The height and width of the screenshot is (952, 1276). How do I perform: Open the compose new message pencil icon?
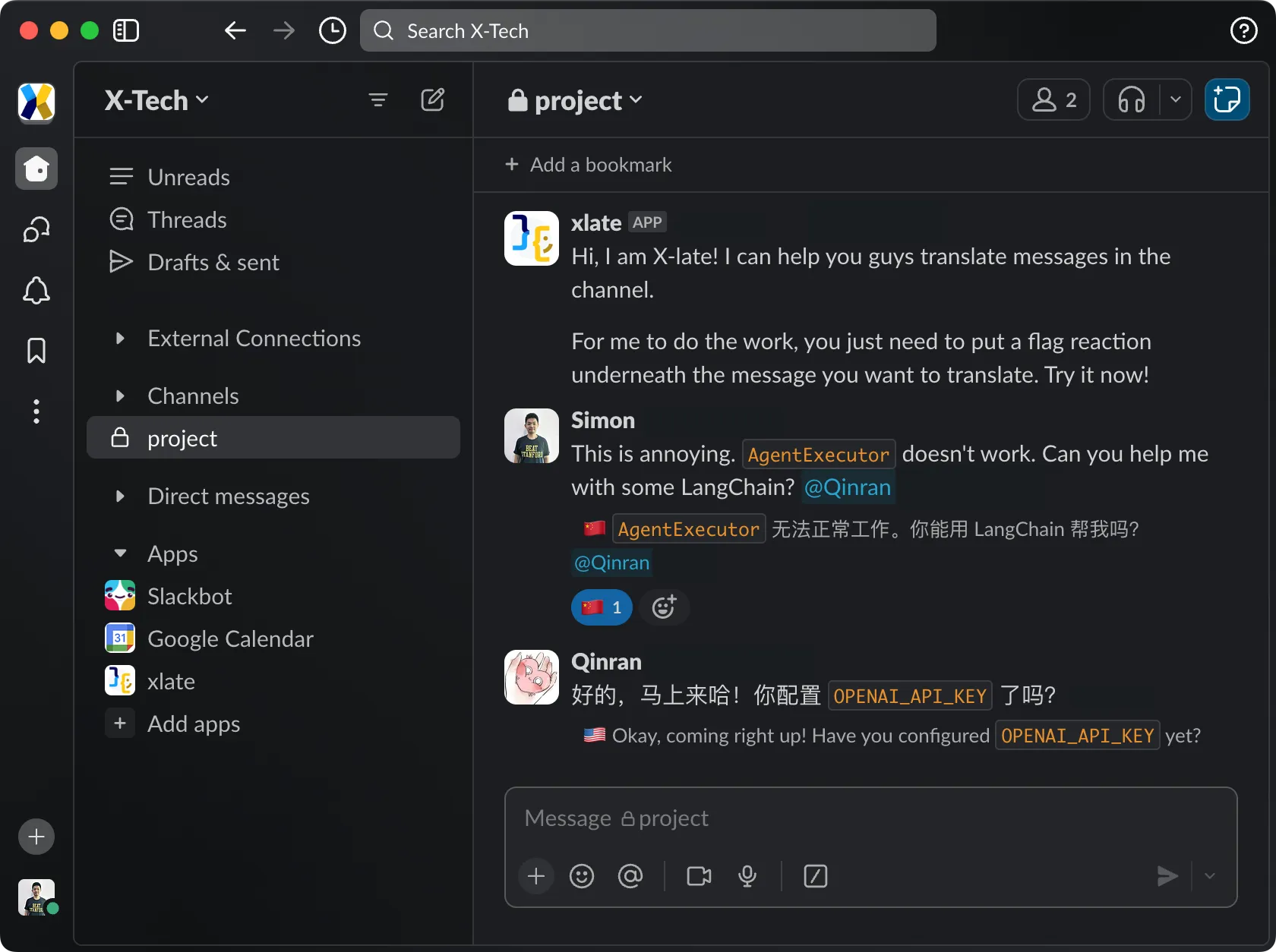432,99
